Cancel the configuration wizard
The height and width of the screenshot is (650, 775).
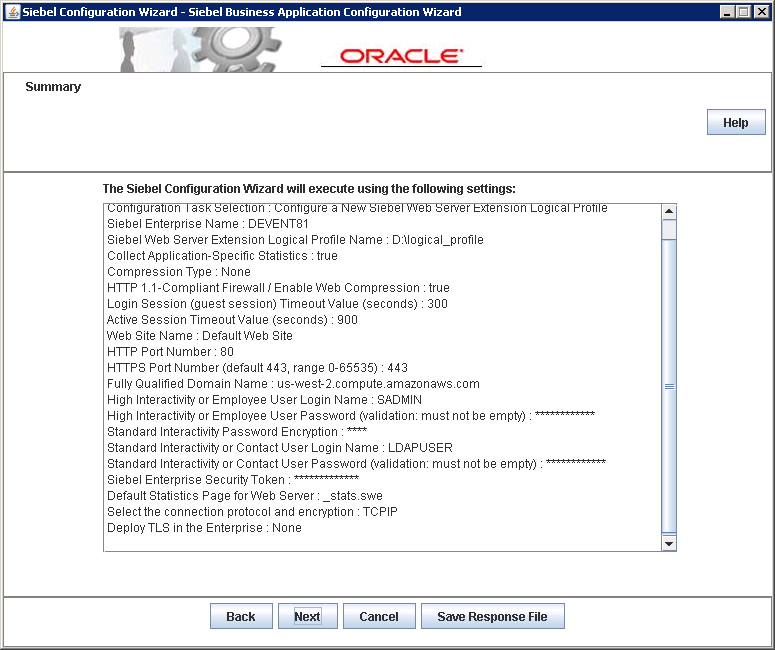tap(379, 616)
